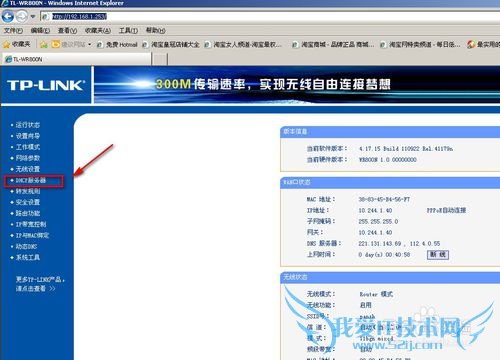Click the 断线 disconnect button
Screen dimensions: 500x360
tap(438, 255)
